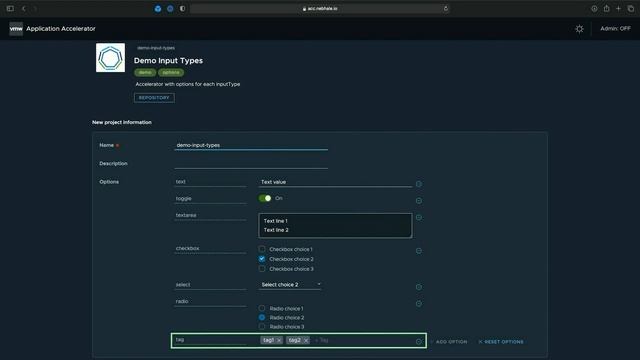Remove the select option with its minus icon

419,287
